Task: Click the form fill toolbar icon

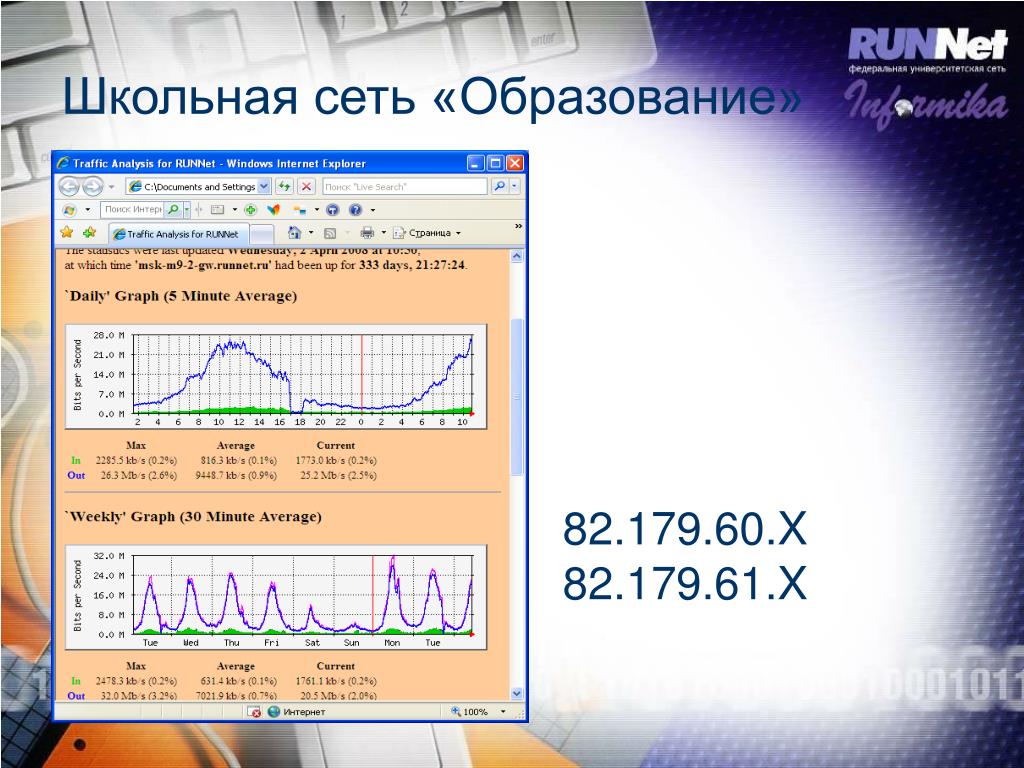Action: coord(217,210)
